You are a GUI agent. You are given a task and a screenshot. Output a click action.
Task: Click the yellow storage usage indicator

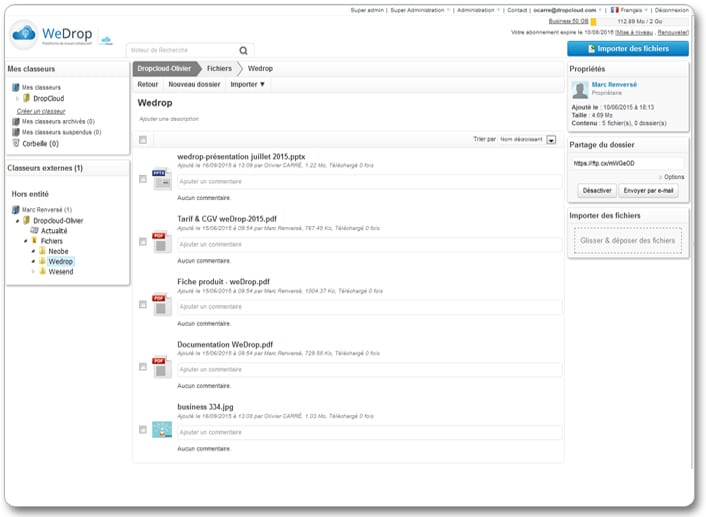click(x=593, y=22)
